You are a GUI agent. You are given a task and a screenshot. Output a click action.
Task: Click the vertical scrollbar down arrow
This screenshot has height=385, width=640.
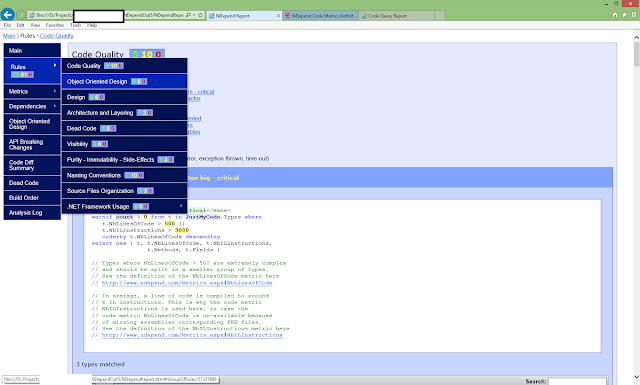636,377
